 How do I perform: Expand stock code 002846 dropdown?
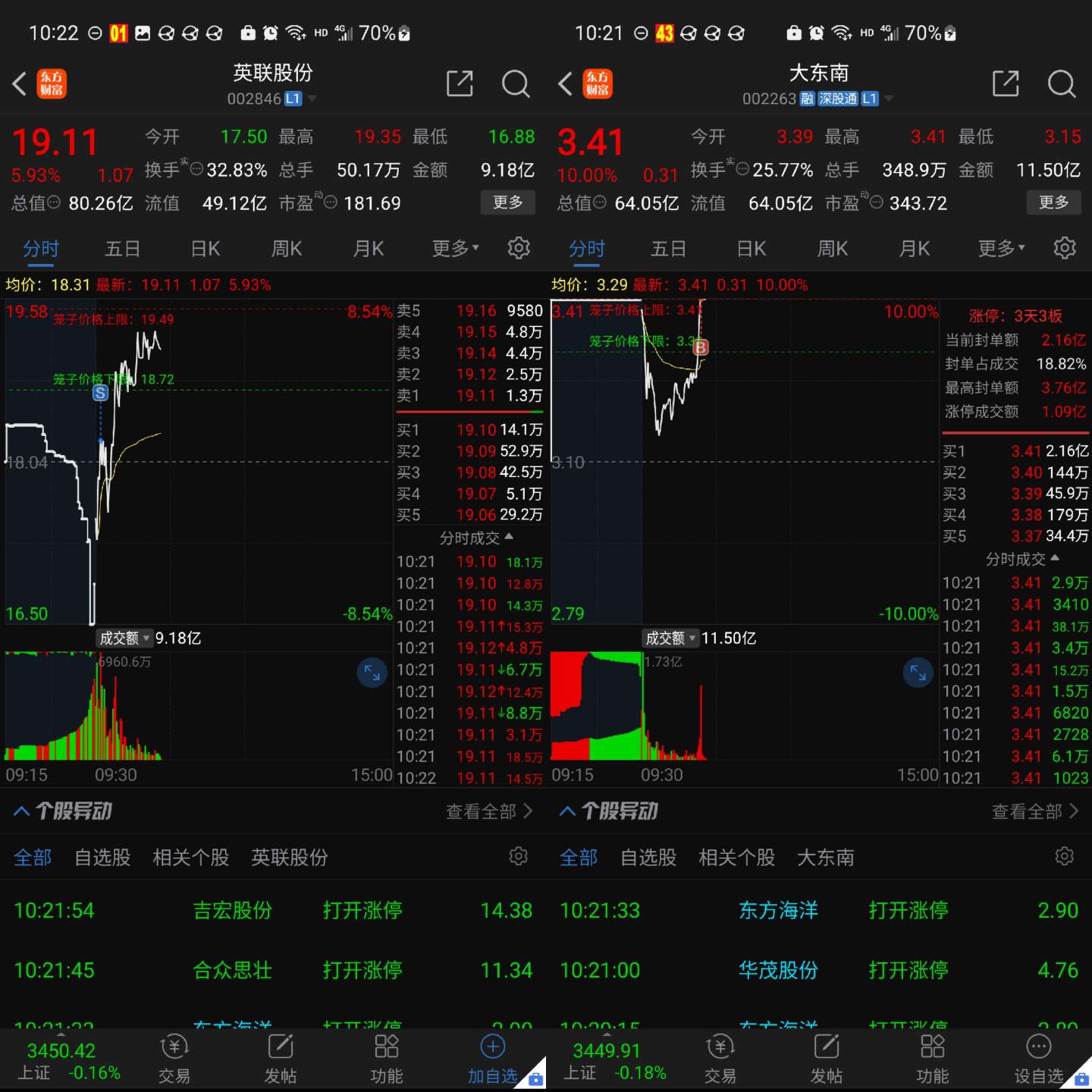(312, 99)
